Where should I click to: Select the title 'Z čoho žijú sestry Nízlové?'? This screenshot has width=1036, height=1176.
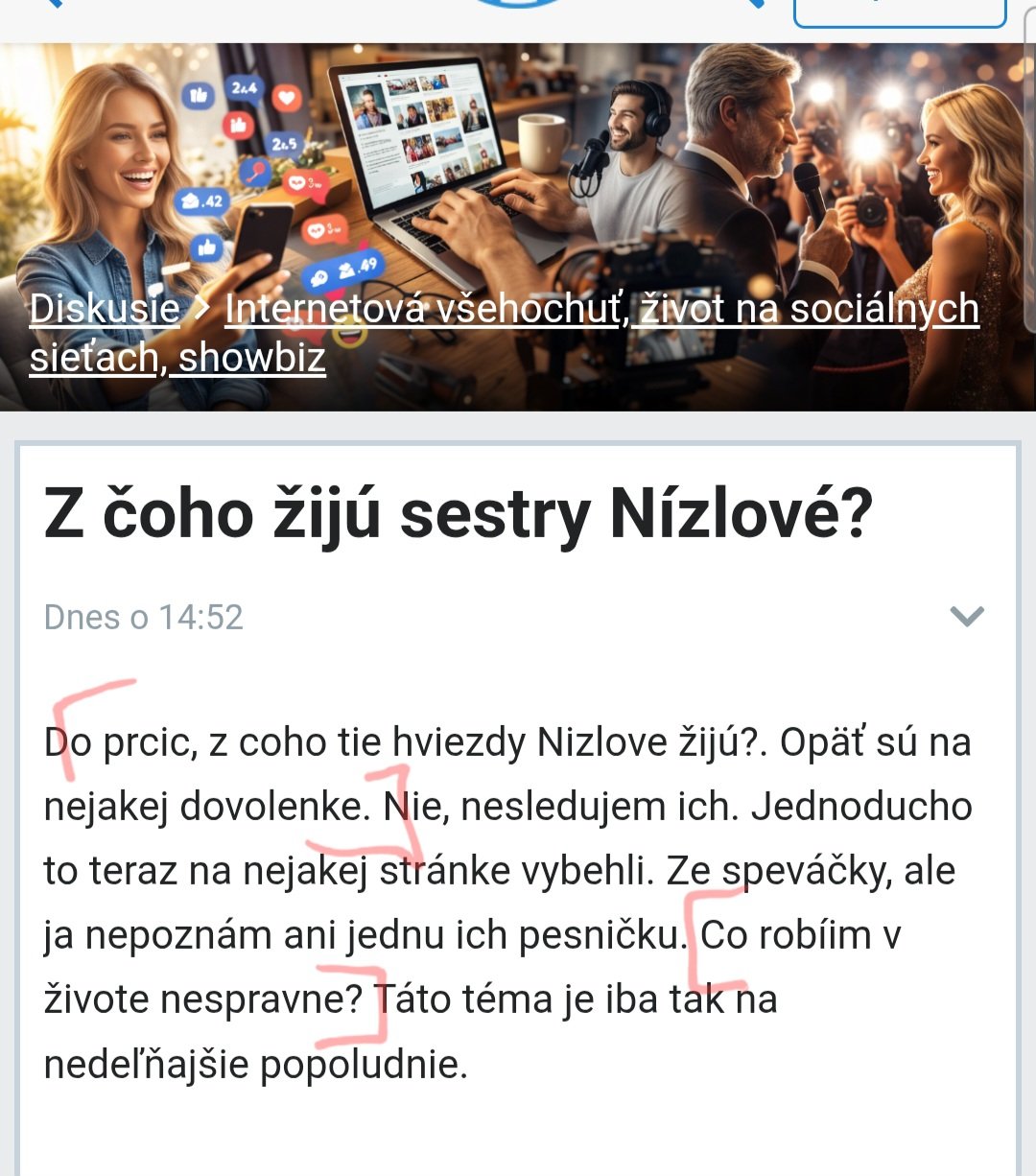coord(459,513)
